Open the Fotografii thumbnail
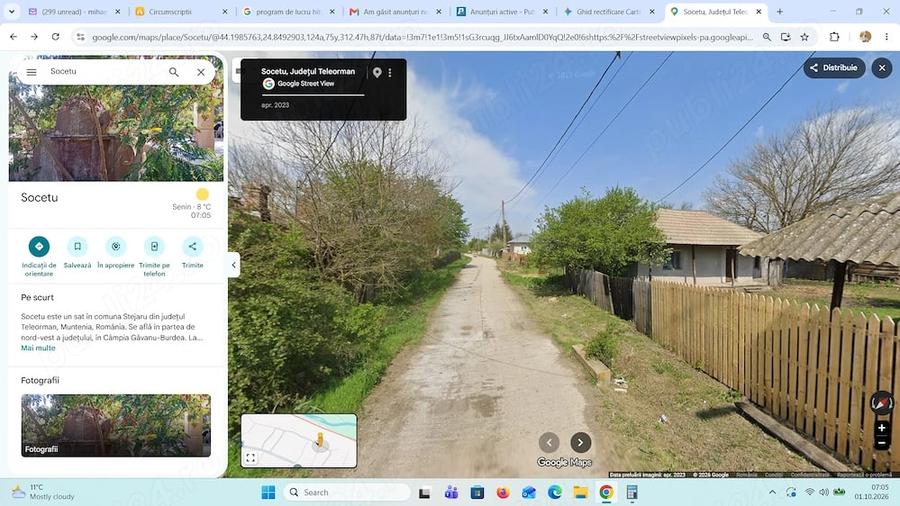 click(x=116, y=425)
